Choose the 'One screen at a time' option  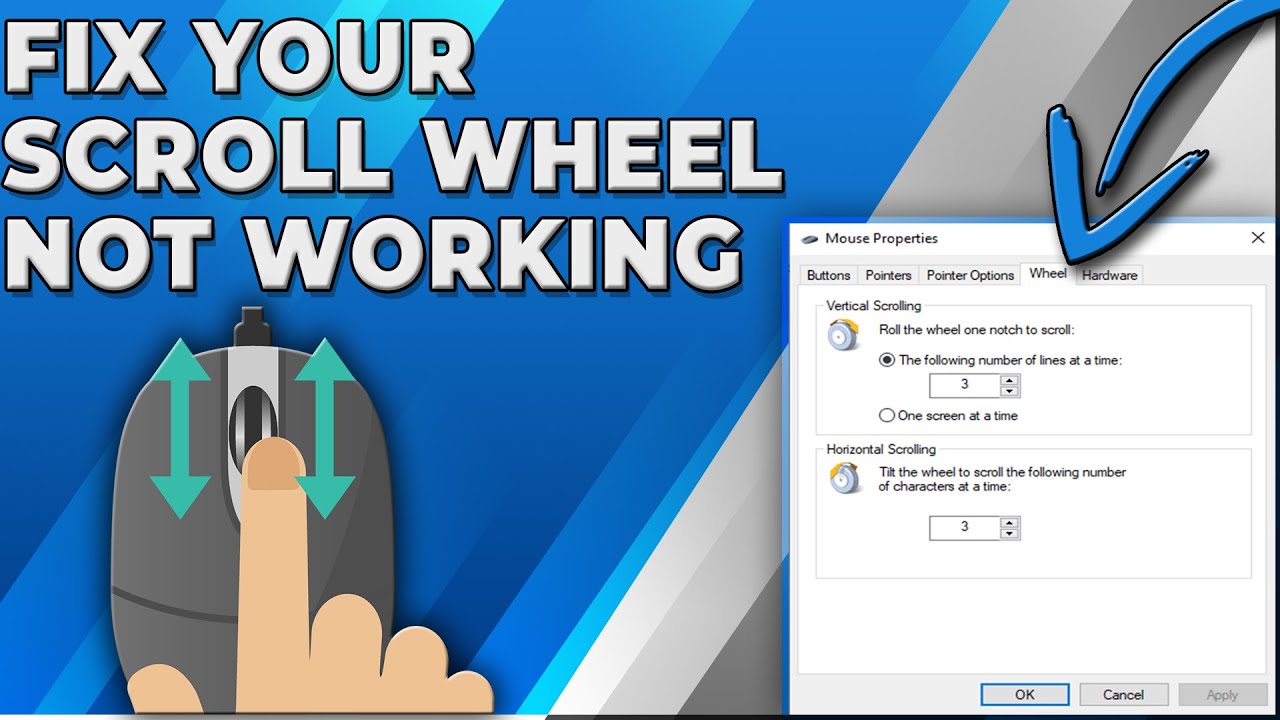(x=948, y=415)
